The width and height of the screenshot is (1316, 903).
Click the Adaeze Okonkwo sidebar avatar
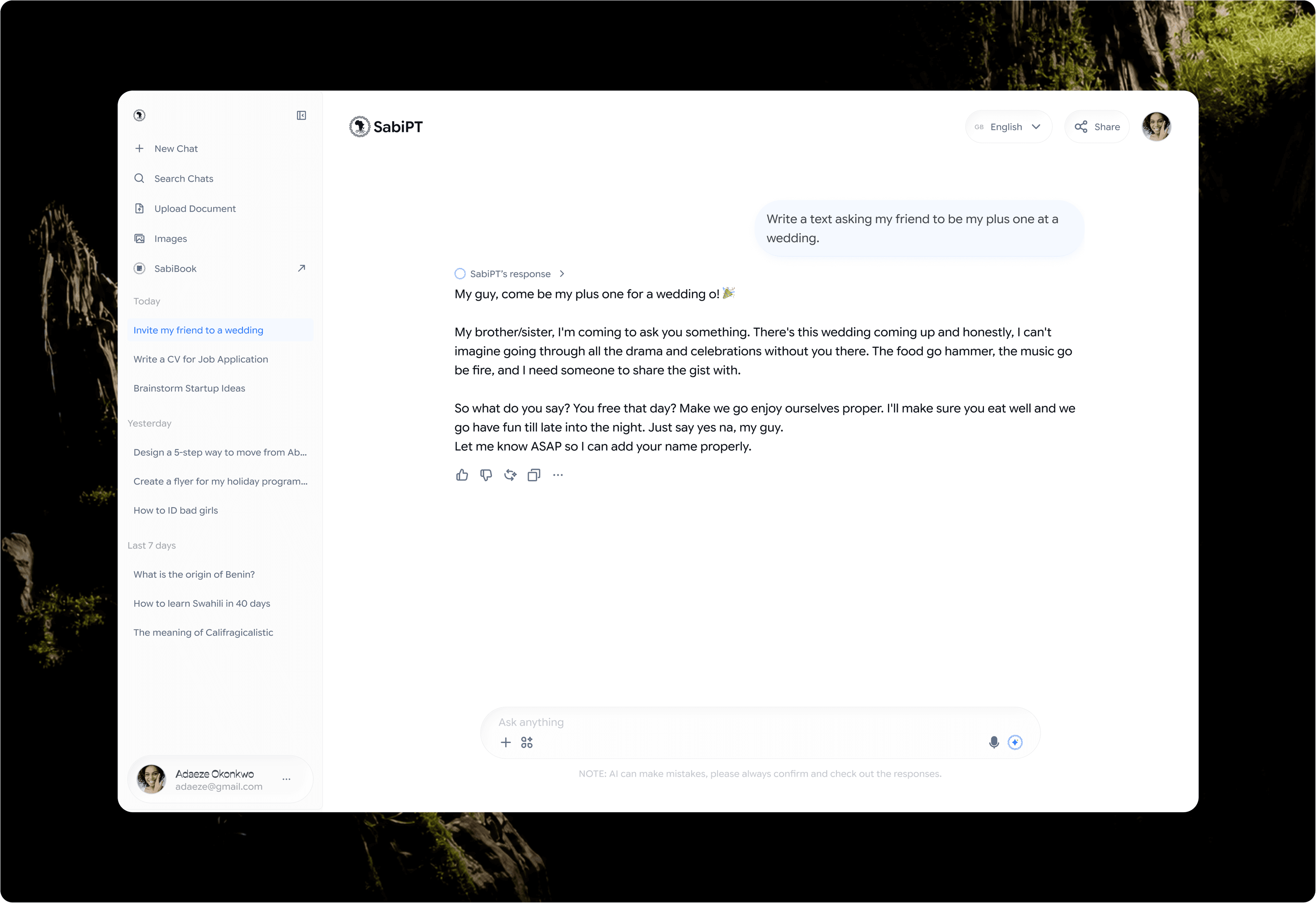pos(151,779)
